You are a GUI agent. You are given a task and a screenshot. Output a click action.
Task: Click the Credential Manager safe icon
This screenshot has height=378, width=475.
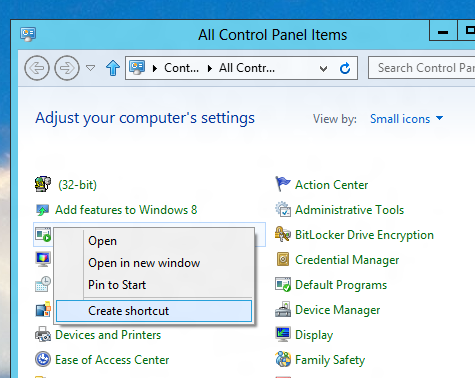click(283, 259)
